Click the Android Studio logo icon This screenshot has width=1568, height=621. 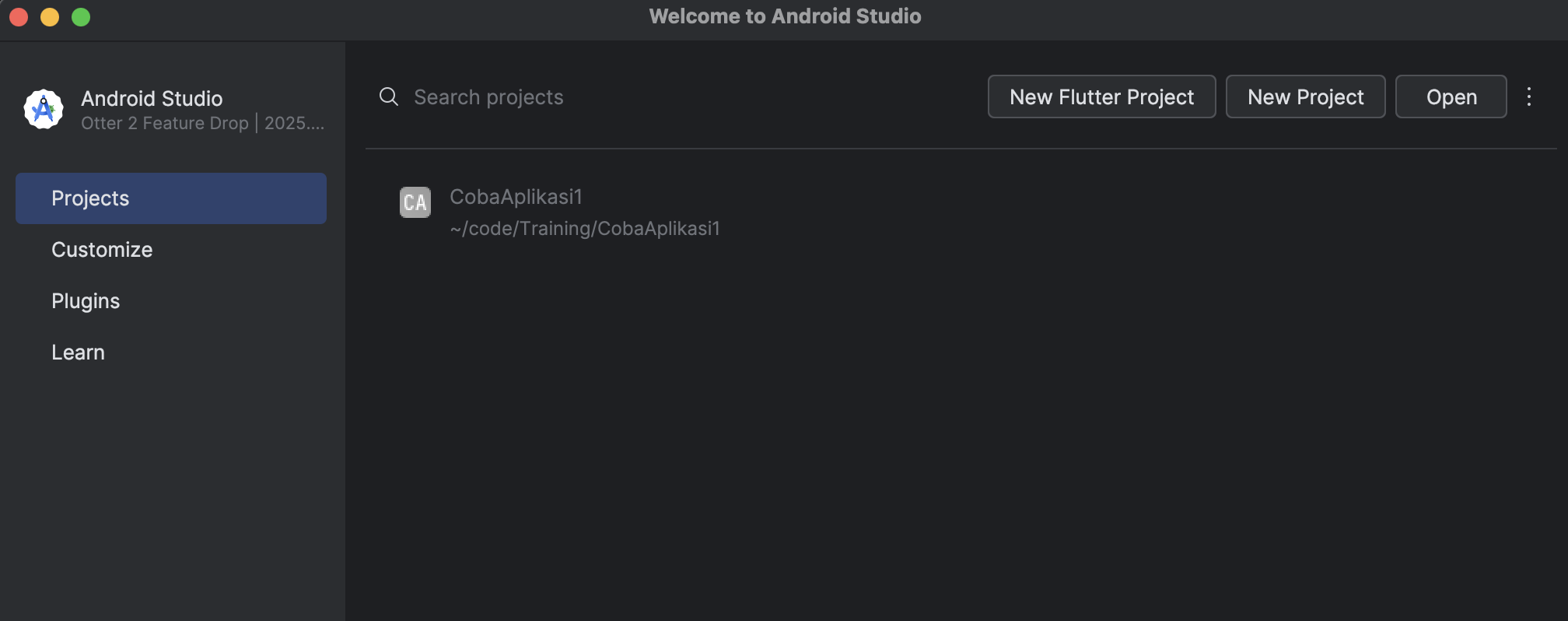tap(44, 109)
